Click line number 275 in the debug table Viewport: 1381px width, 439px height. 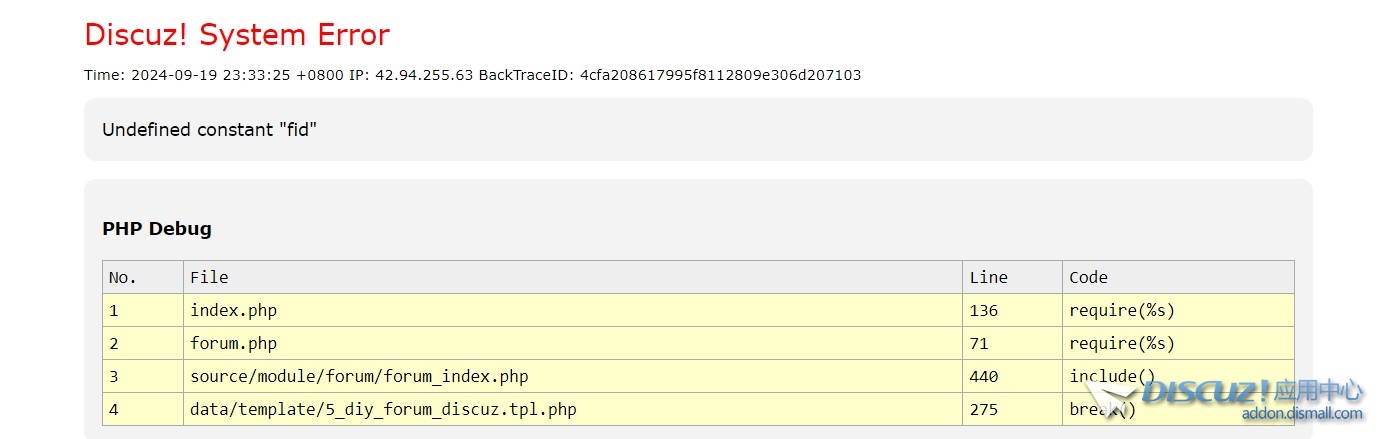click(983, 409)
